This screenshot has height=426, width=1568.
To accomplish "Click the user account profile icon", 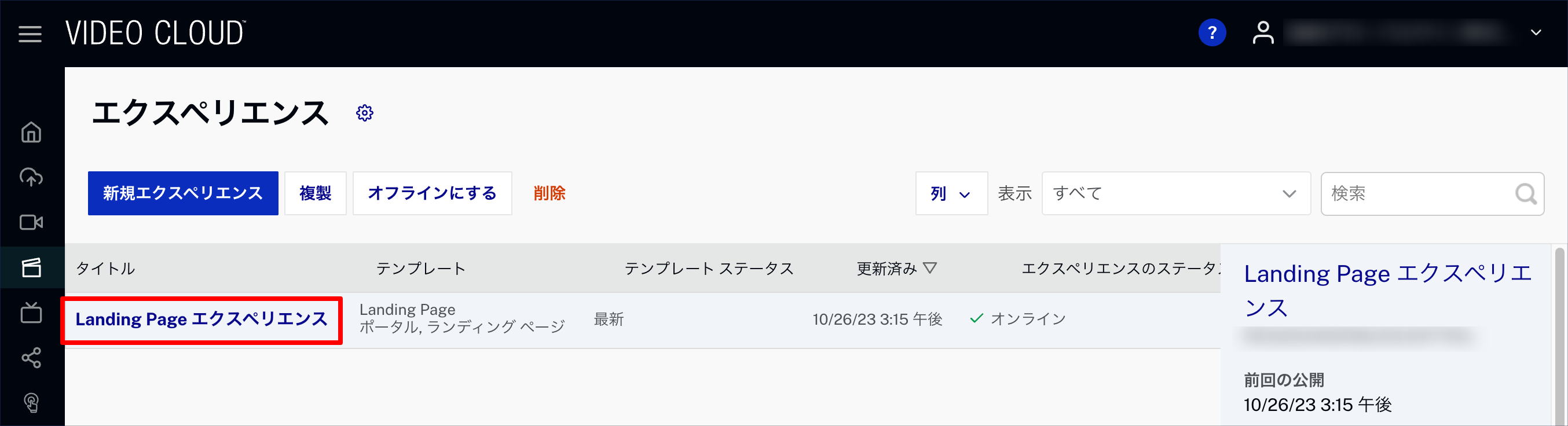I will click(1263, 32).
